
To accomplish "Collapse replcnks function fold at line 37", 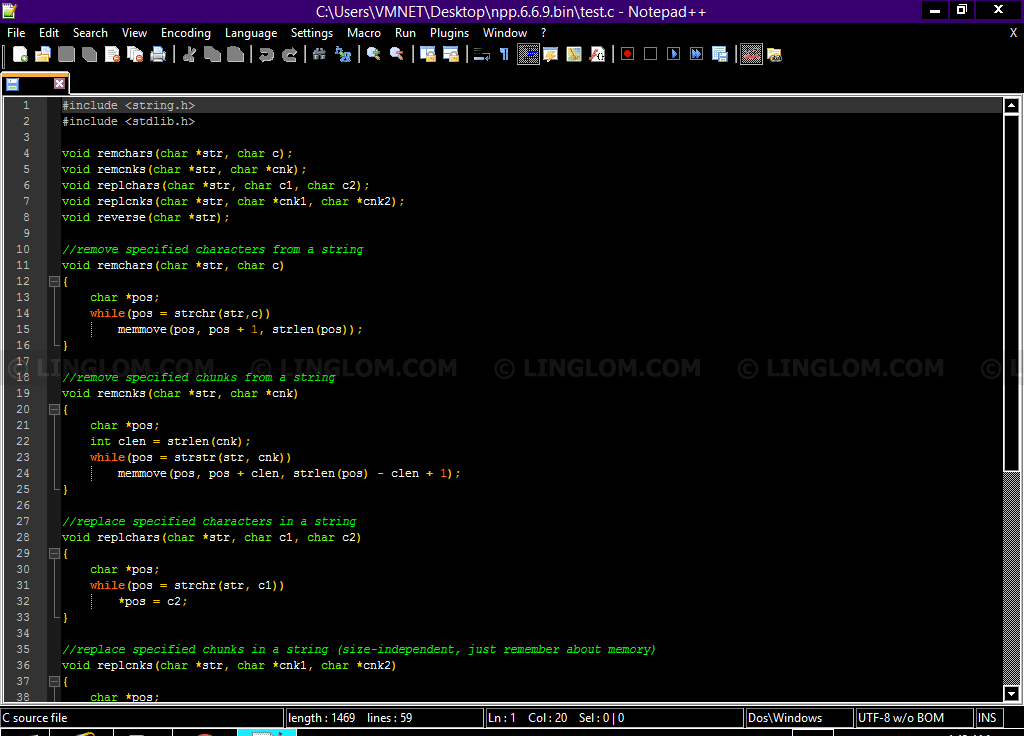I will 54,681.
